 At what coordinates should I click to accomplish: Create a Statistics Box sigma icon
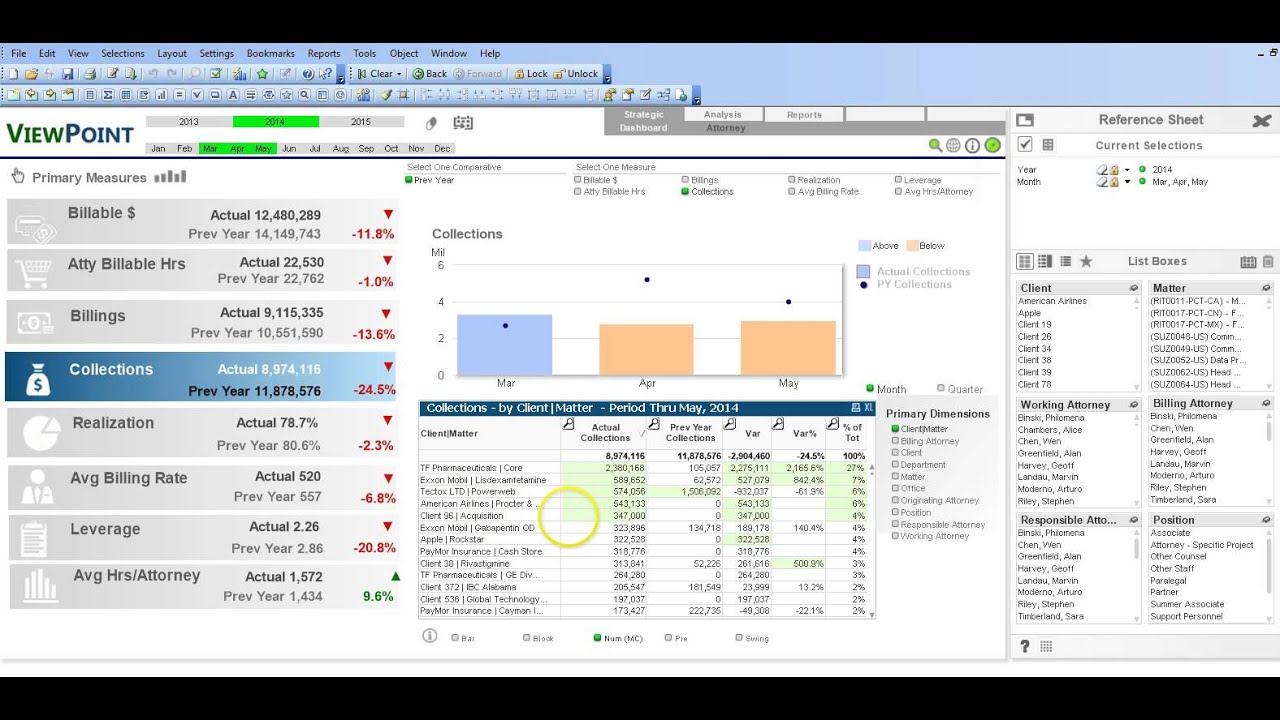tap(108, 95)
